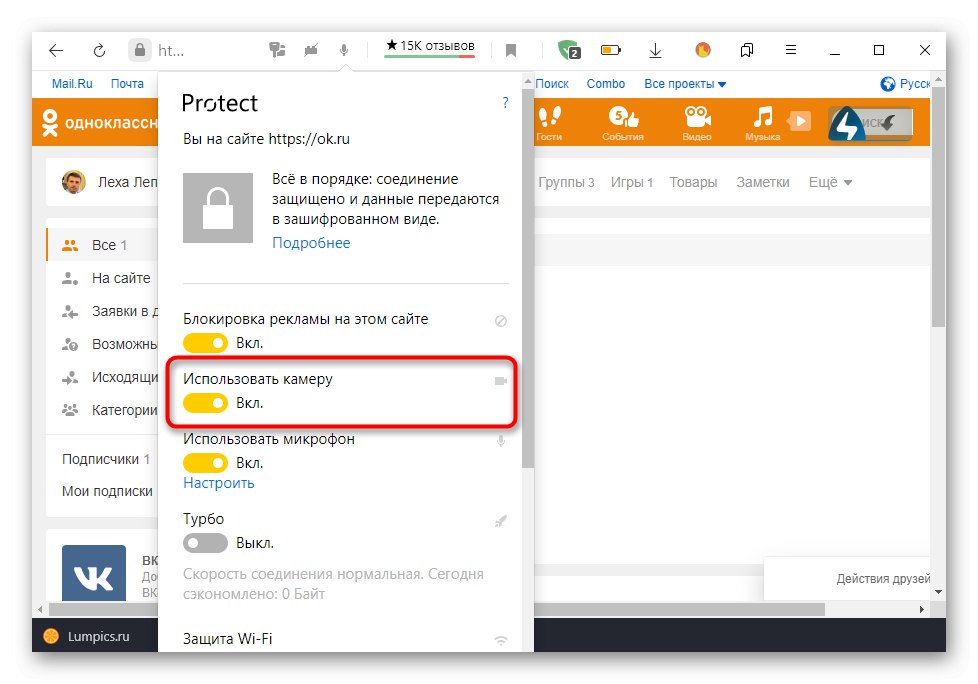Click the camera permission icon in address bar
This screenshot has width=978, height=684.
click(311, 50)
